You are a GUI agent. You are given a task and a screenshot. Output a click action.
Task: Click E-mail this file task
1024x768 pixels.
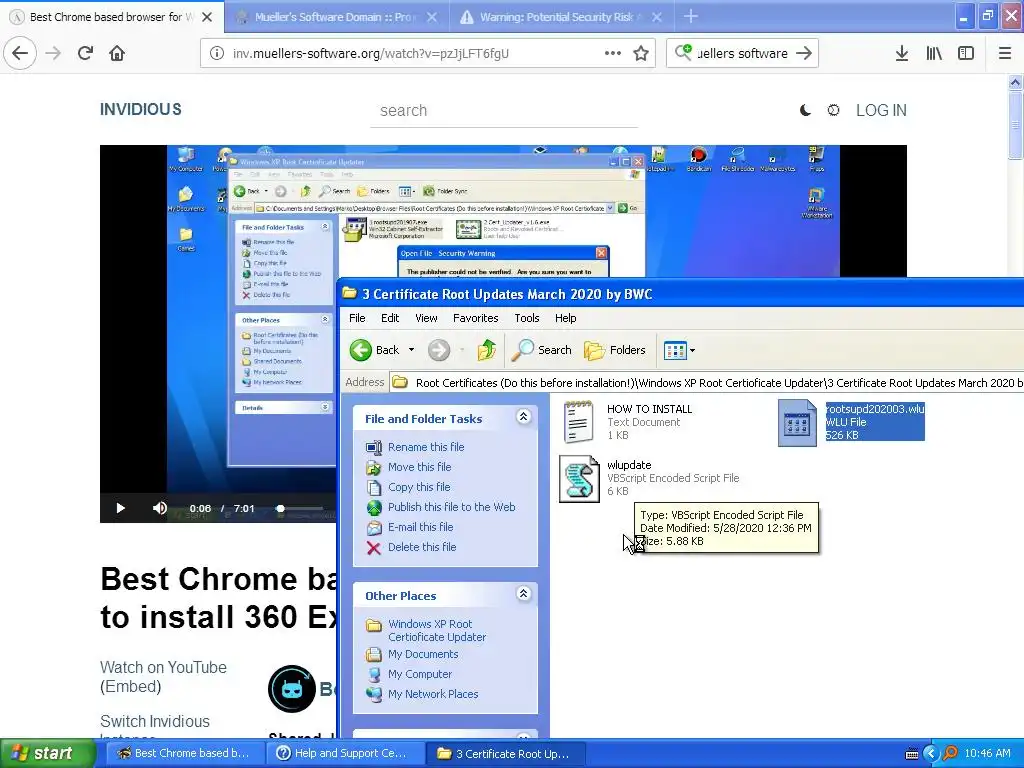click(x=421, y=527)
